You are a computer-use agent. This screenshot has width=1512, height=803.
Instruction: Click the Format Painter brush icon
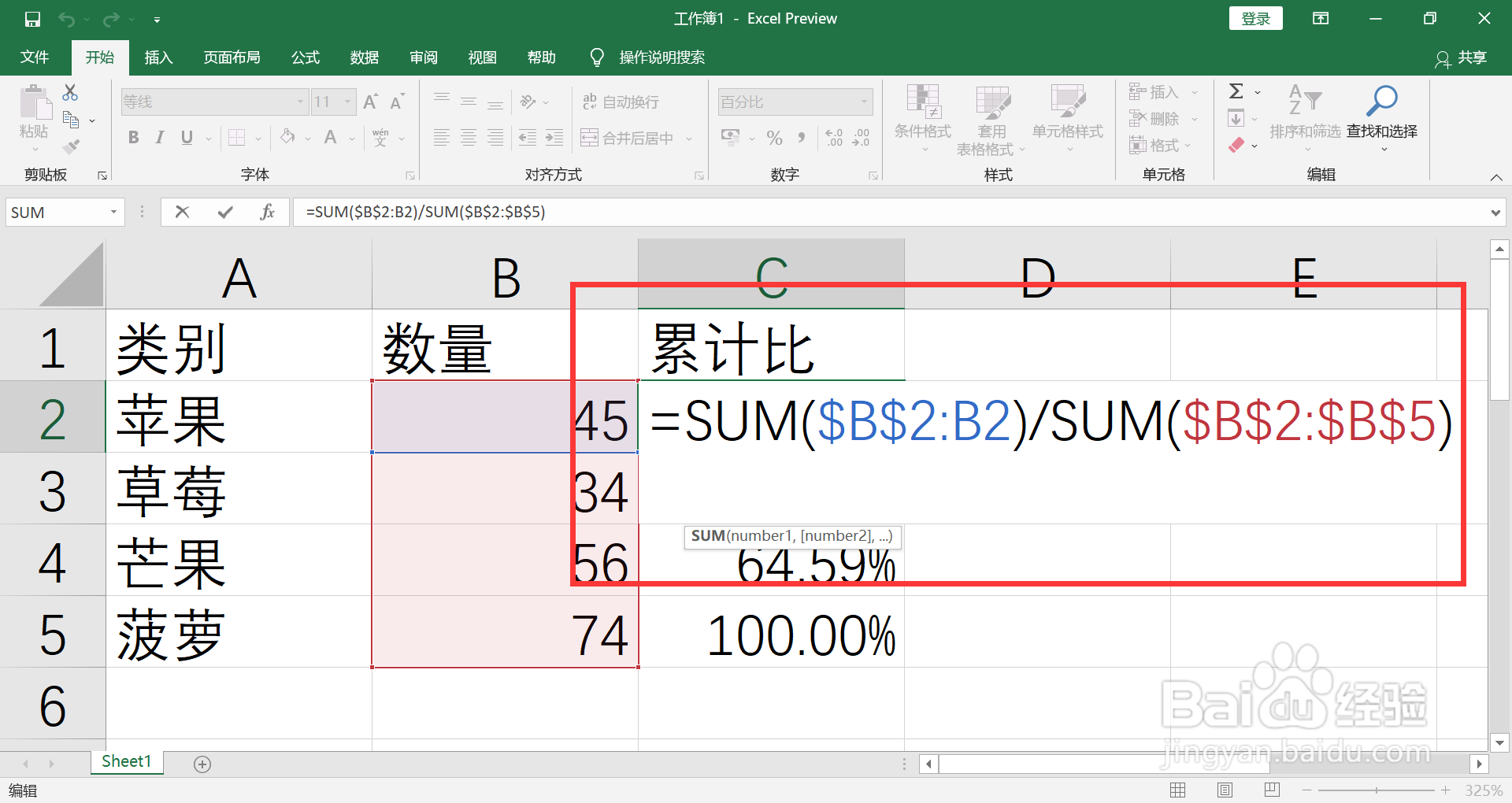71,146
